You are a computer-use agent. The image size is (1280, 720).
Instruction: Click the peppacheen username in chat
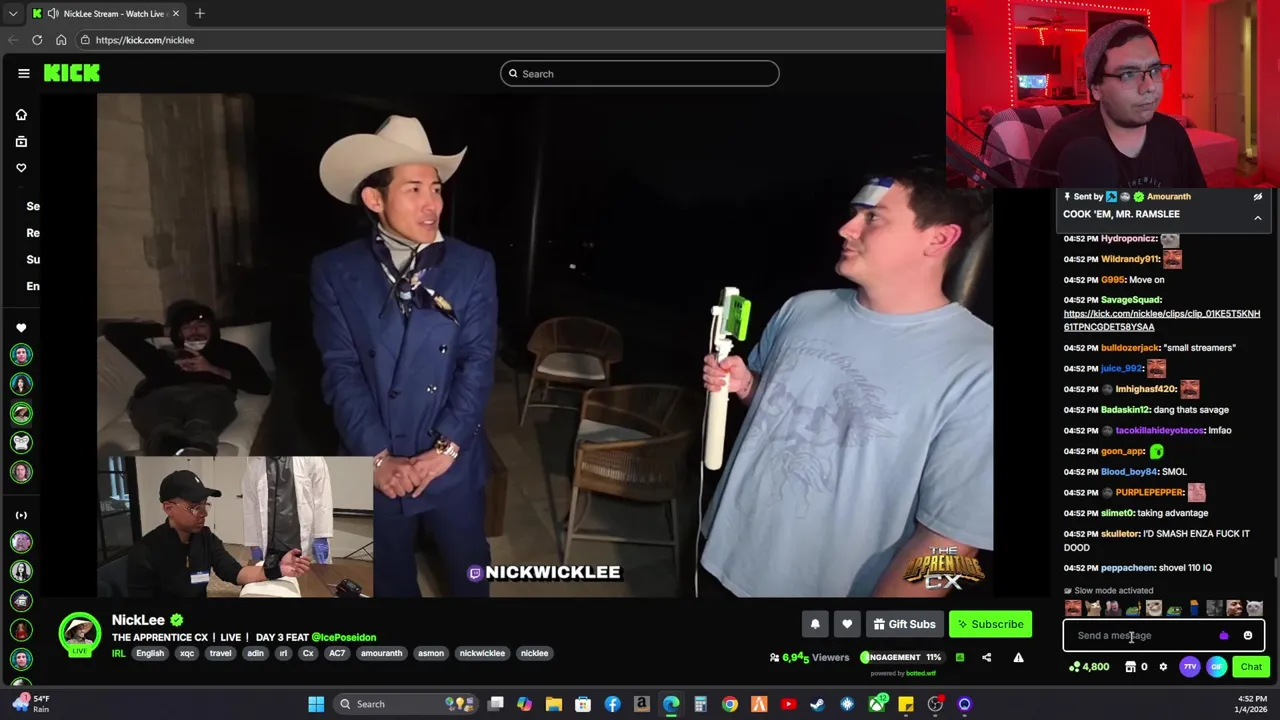point(1128,567)
